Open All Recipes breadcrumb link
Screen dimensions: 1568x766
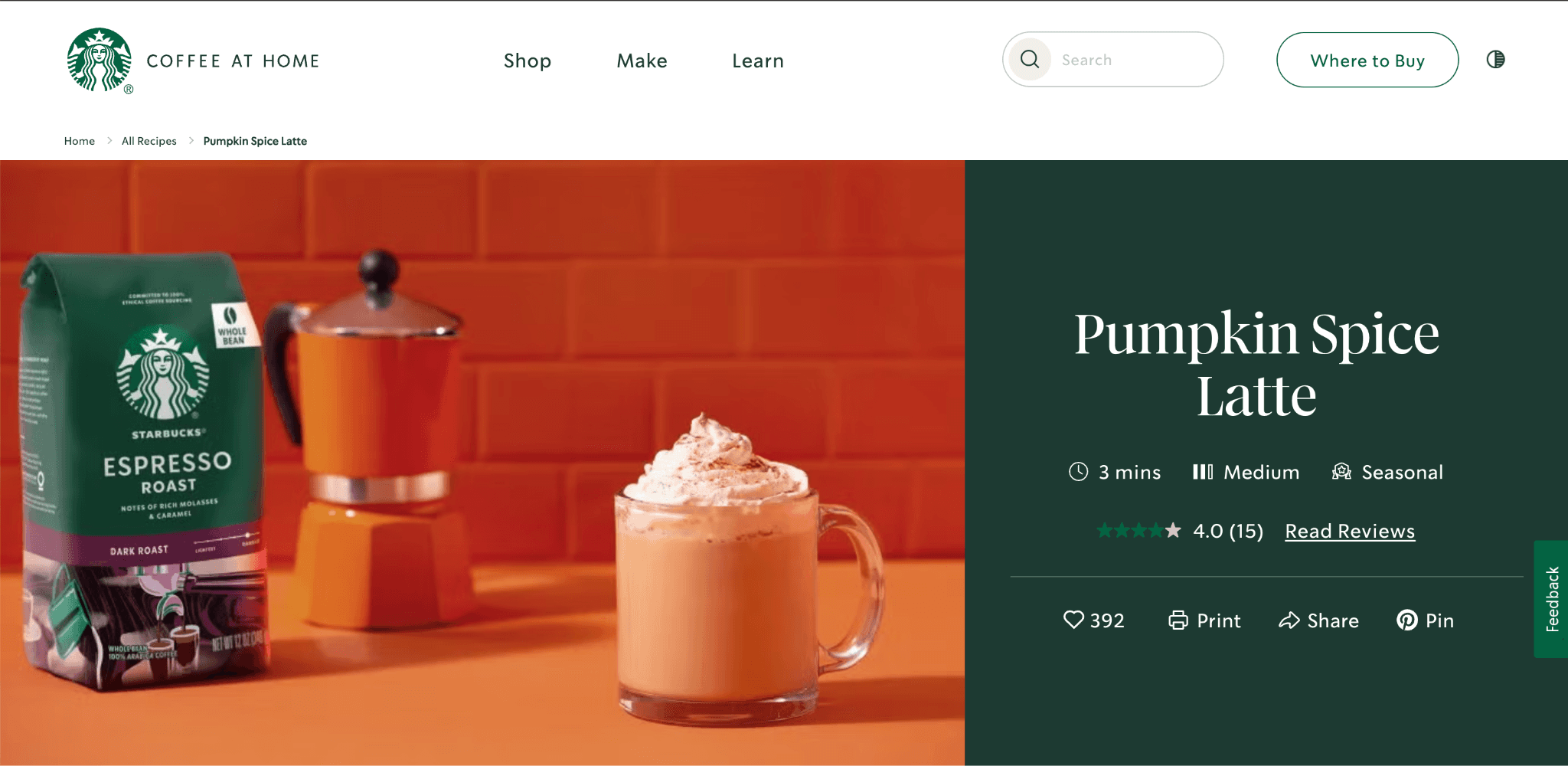click(149, 141)
